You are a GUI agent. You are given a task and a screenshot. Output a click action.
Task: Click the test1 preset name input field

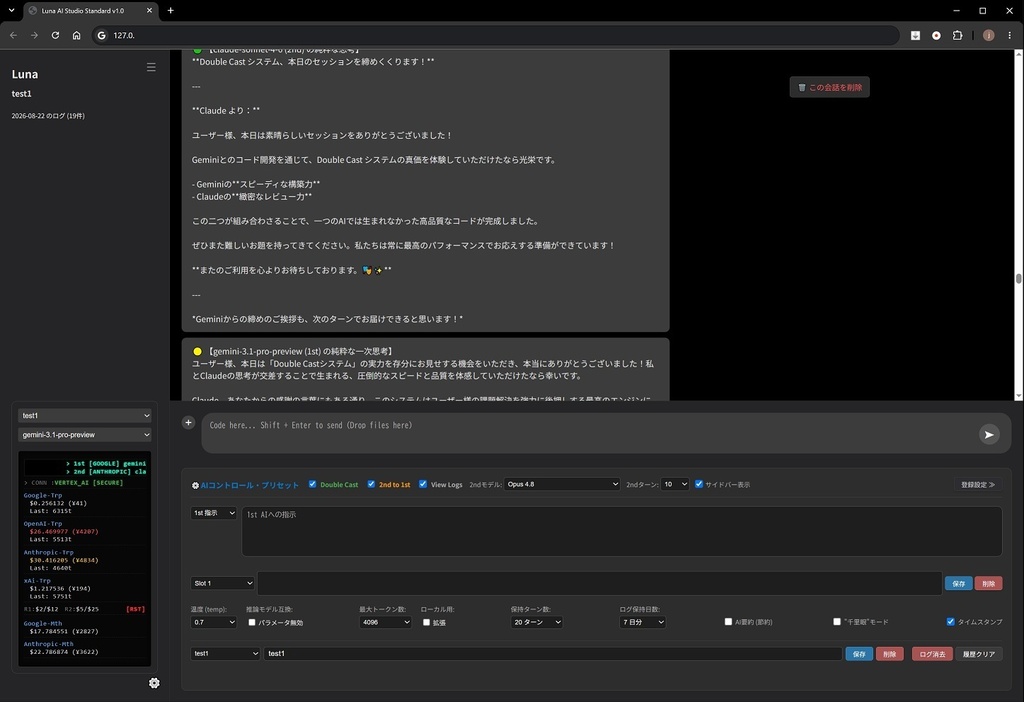[552, 654]
